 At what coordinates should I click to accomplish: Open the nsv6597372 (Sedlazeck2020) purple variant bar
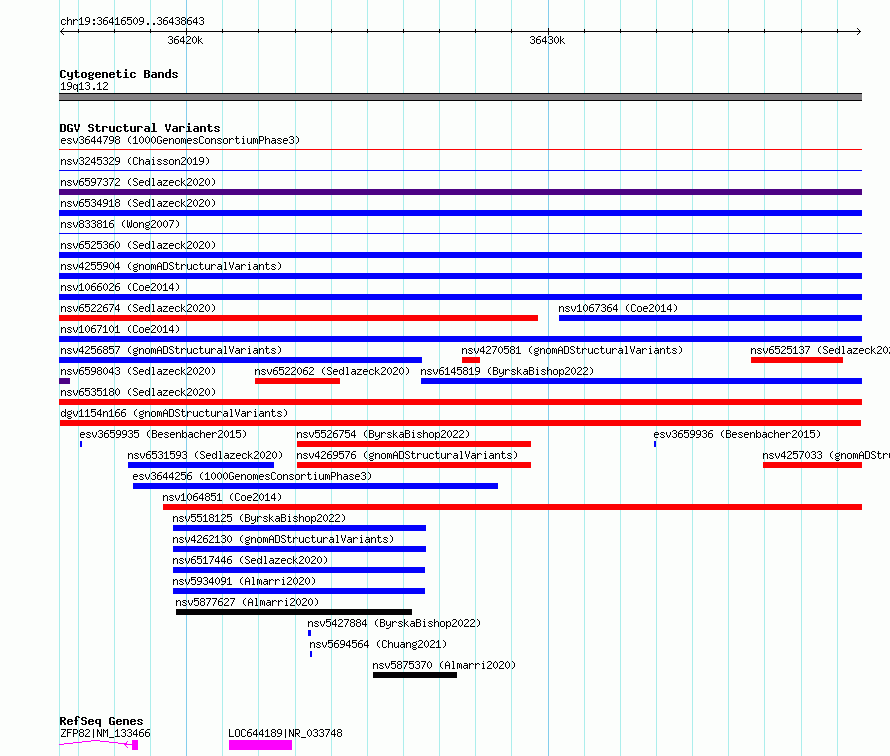click(460, 192)
